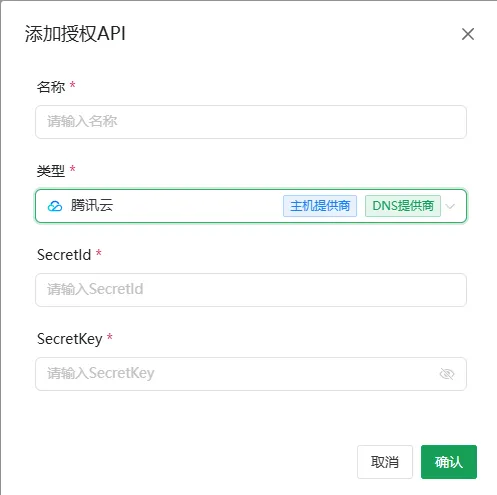Focus the 请输入SecretKey input field
Viewport: 497px width, 495px height.
pos(251,374)
